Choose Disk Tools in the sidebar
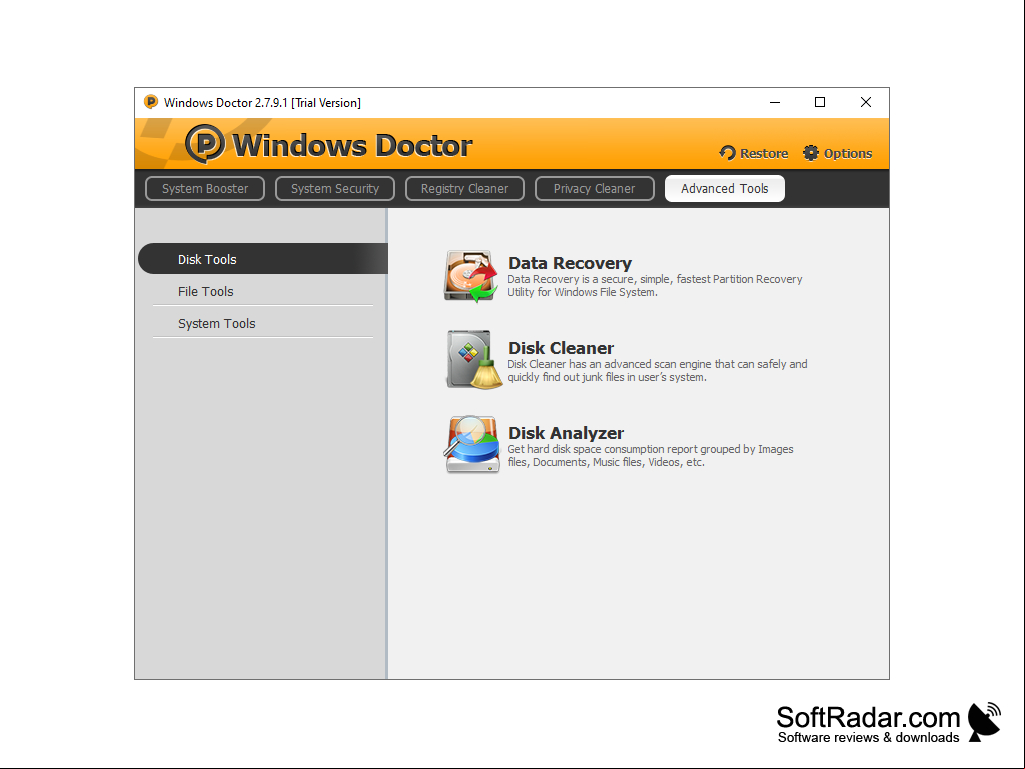The image size is (1025, 769). tap(263, 259)
